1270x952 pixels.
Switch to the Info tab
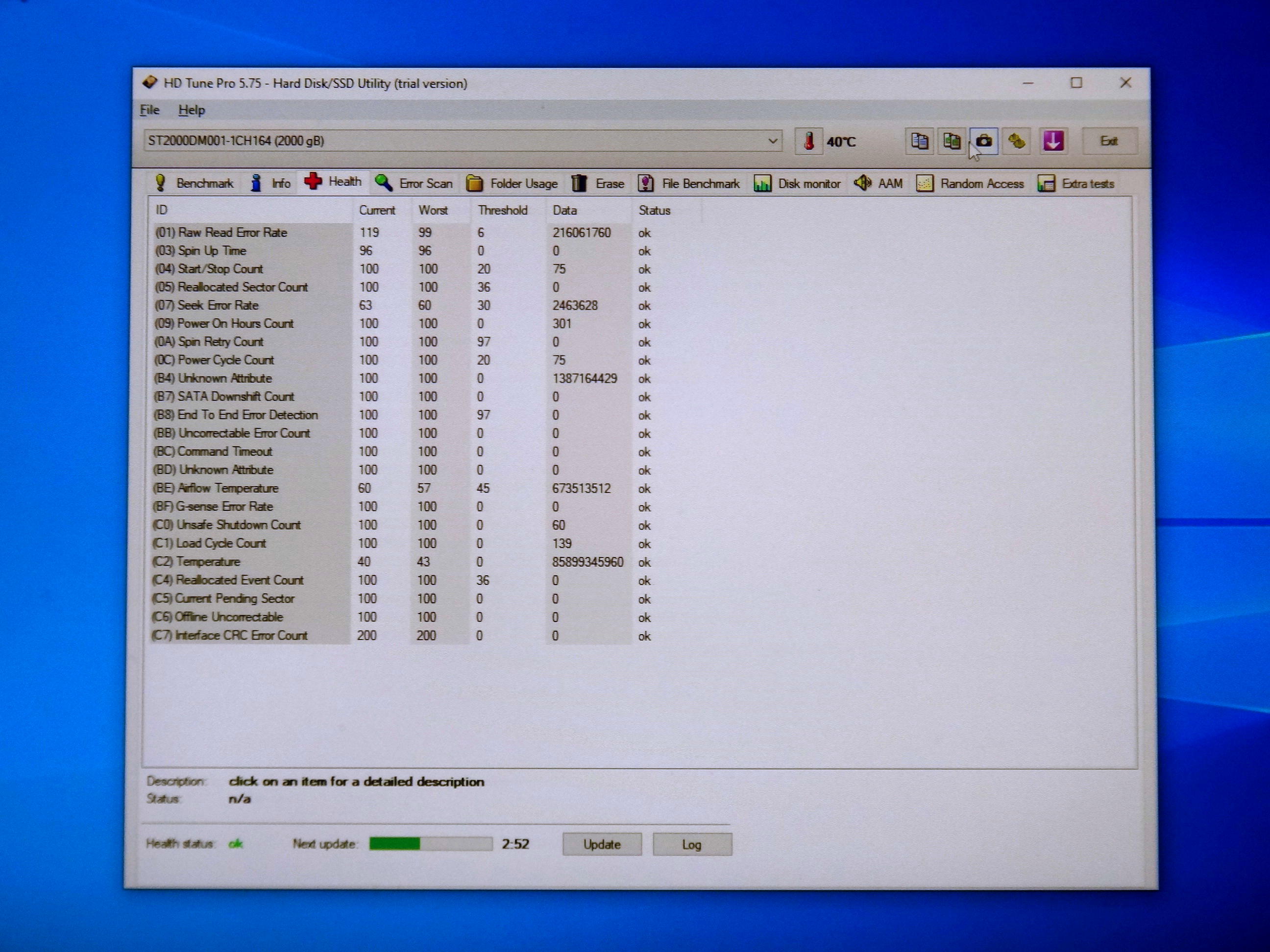270,183
